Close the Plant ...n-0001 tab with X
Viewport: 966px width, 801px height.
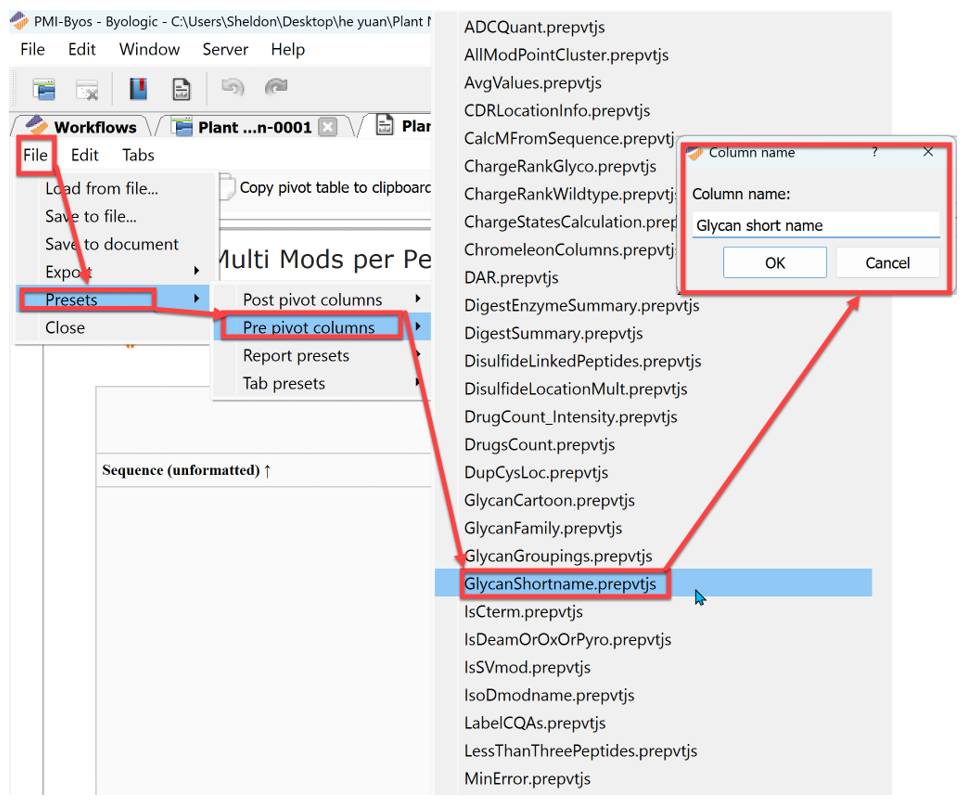(327, 128)
